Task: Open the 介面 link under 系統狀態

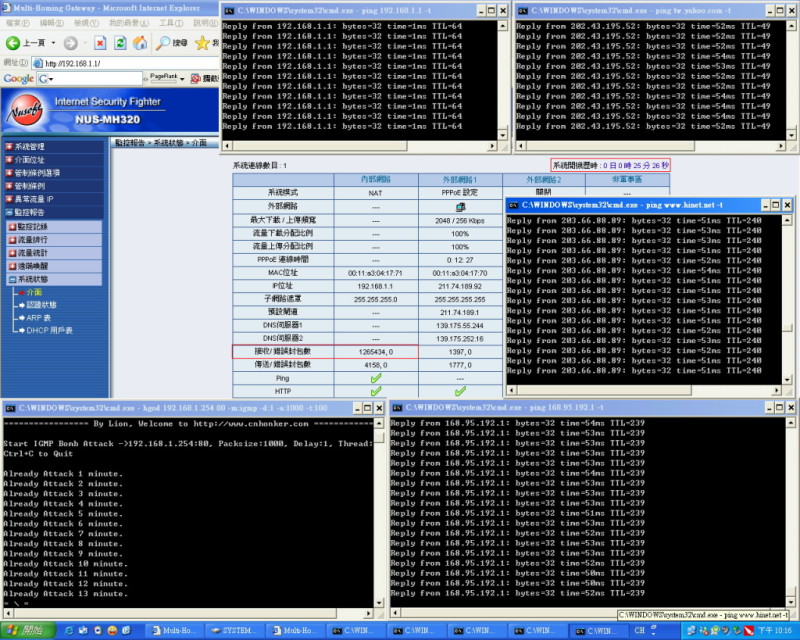Action: [x=34, y=292]
